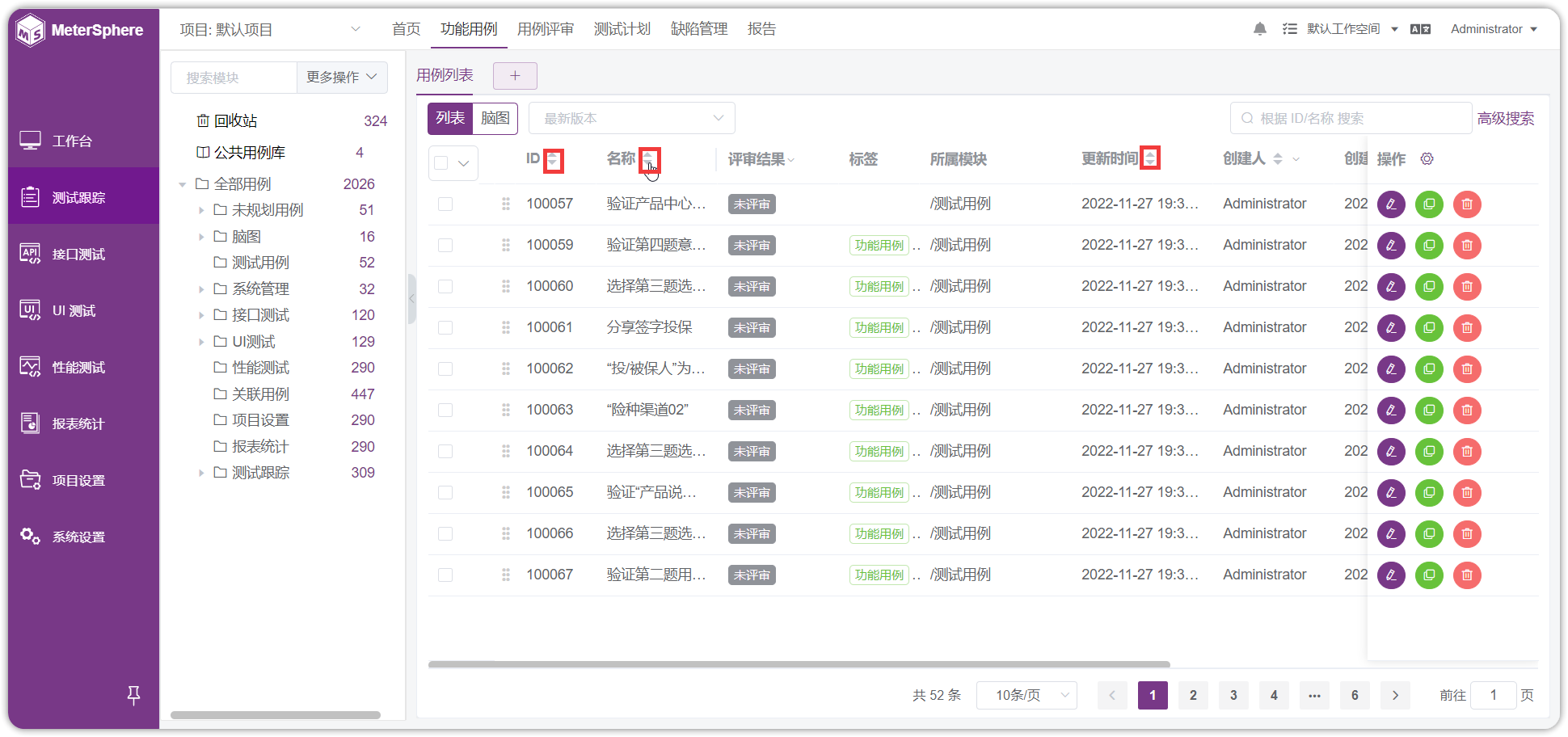Switch to the 报告 tab
Screen dimensions: 1568x737
[x=761, y=29]
